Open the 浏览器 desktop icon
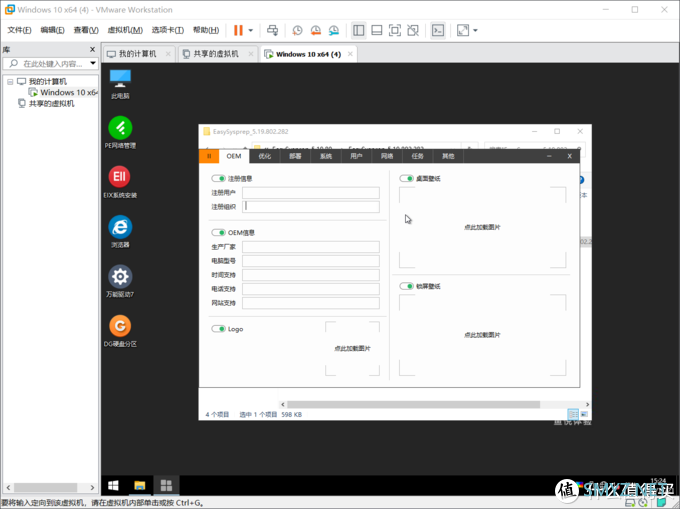 tap(120, 227)
